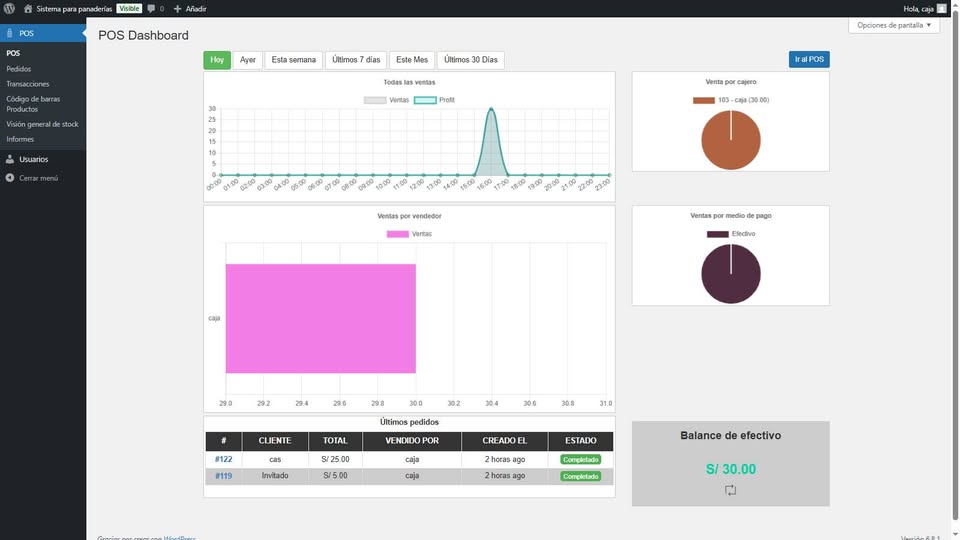Select the Últimos 30 Días tab
The width and height of the screenshot is (960, 540).
(x=471, y=59)
